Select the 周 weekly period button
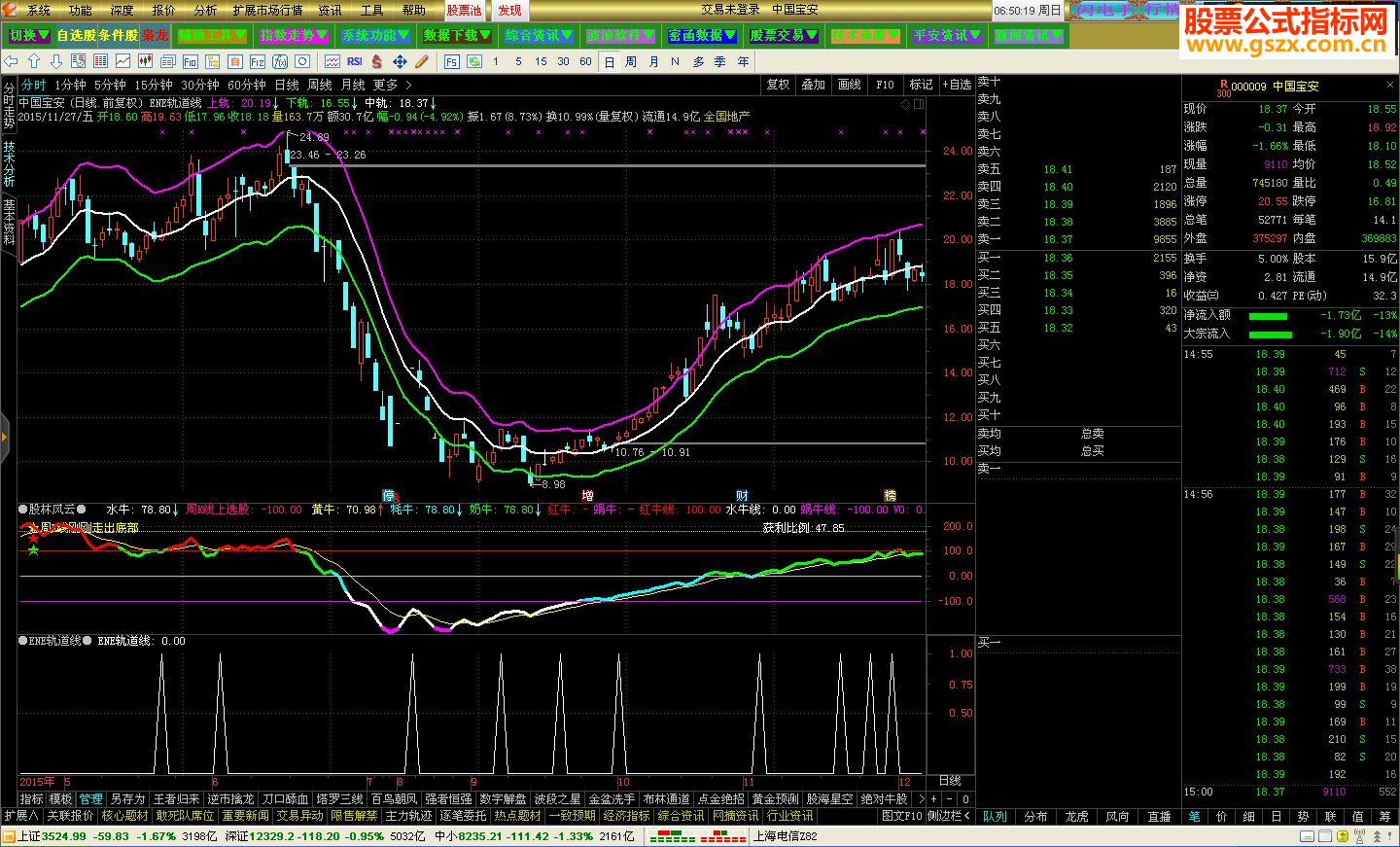 pyautogui.click(x=631, y=61)
